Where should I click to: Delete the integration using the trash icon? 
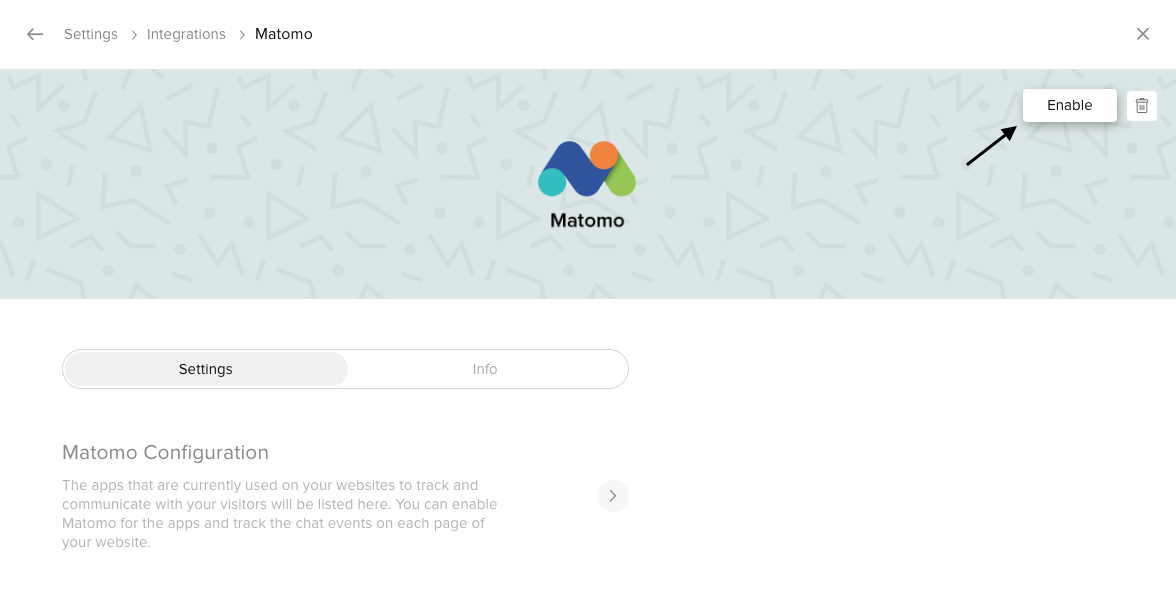click(x=1142, y=105)
